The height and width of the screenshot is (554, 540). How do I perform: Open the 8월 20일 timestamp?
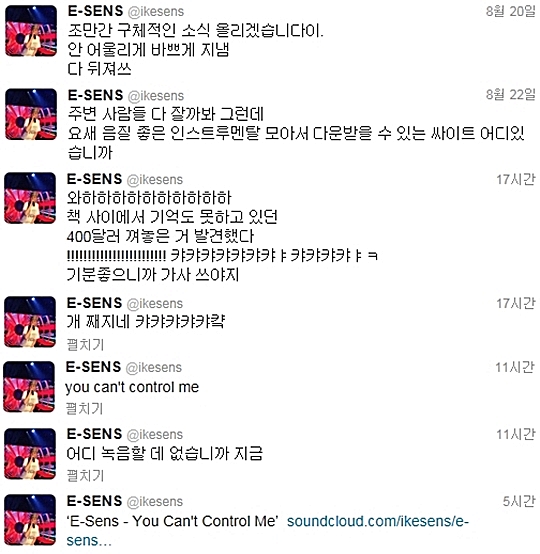tap(510, 11)
